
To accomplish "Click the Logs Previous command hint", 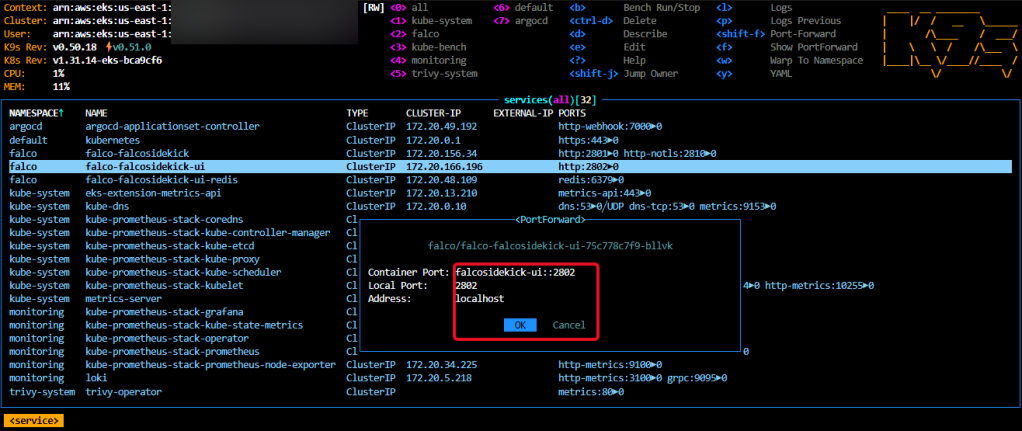I will tap(806, 21).
